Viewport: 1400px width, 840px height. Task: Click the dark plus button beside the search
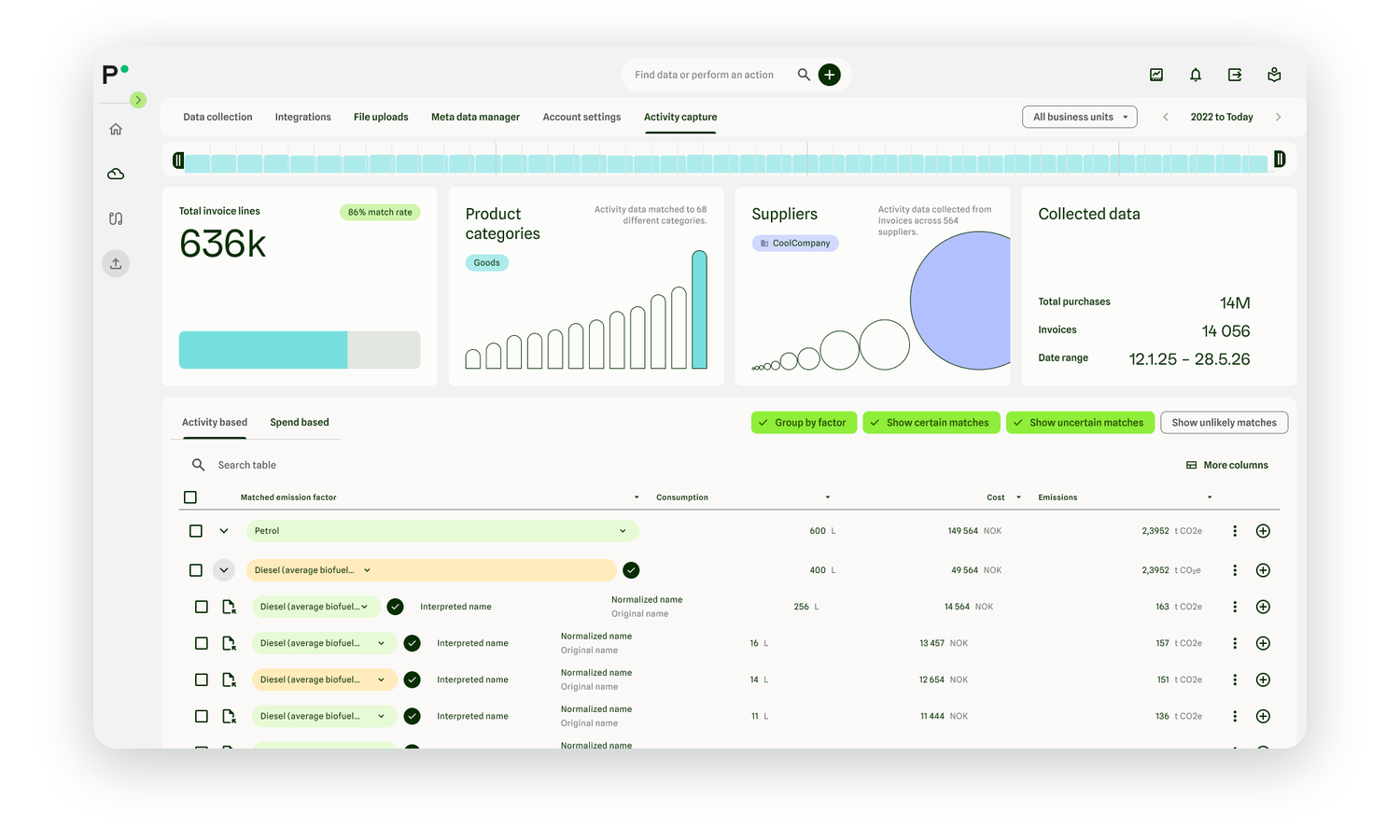point(830,75)
